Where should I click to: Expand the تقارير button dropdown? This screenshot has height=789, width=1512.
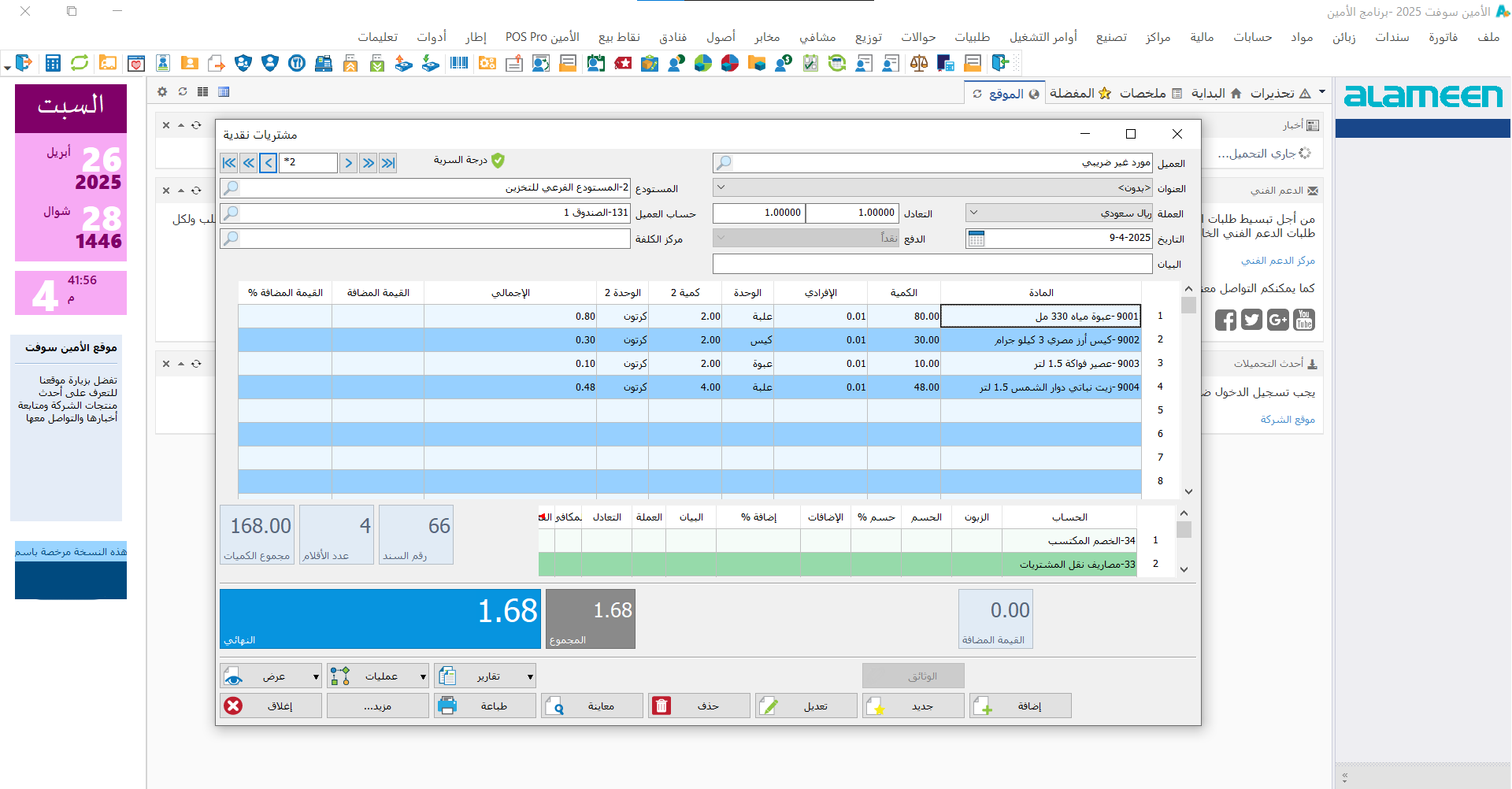[x=530, y=676]
